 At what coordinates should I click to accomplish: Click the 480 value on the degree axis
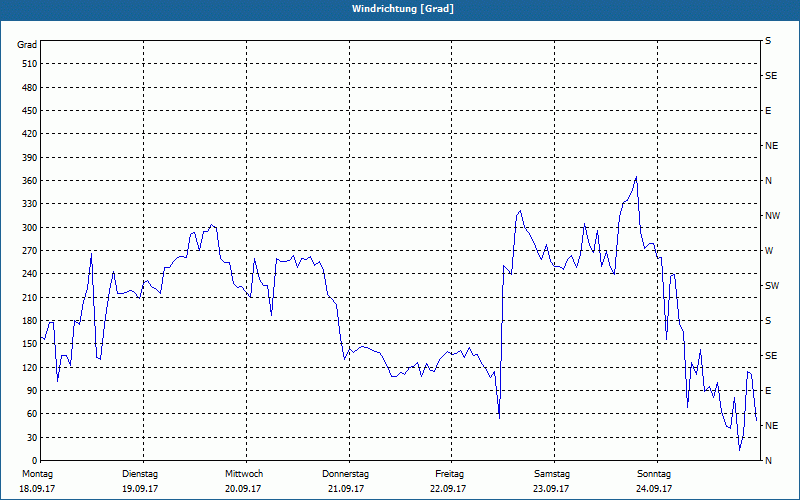[30, 87]
